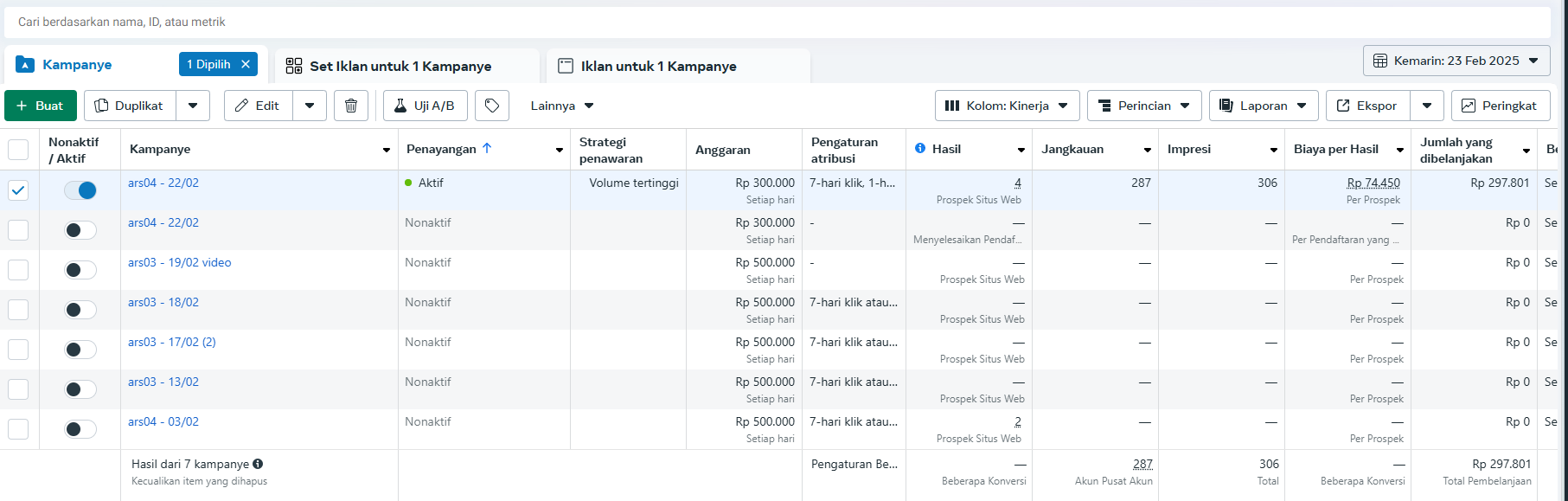The image size is (1568, 501).
Task: Turn off the active ars04 - 22/02 campaign
Action: (80, 190)
